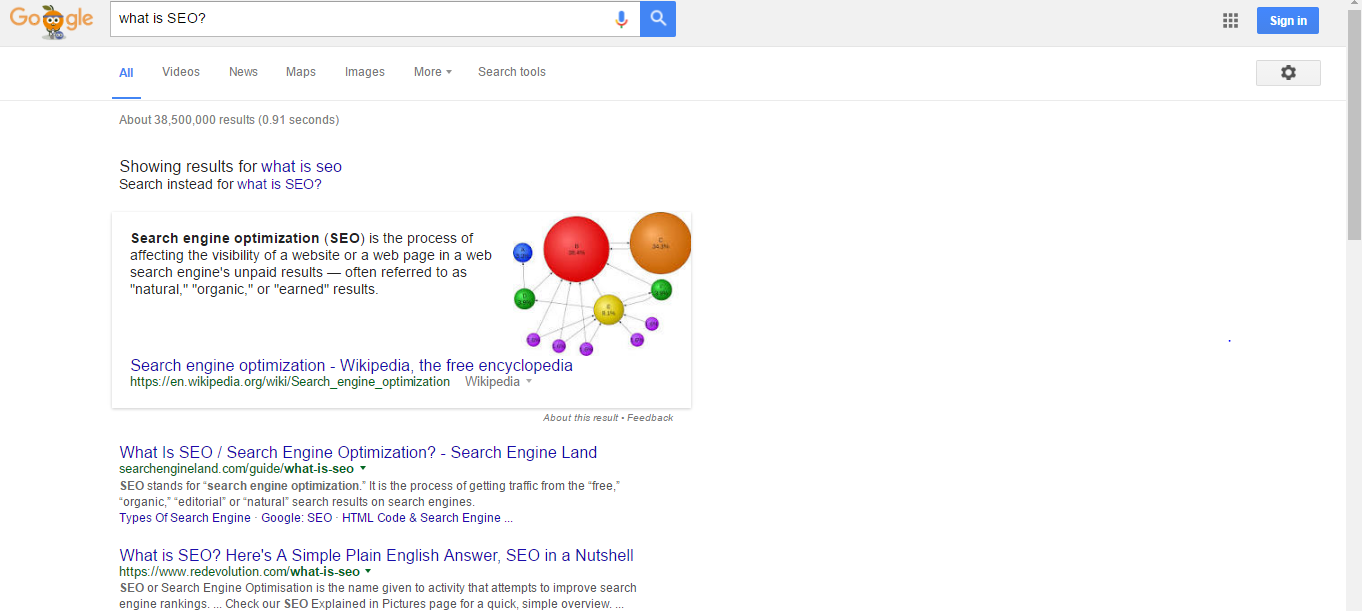
Task: Click the Google doodle logo
Action: coord(52,19)
